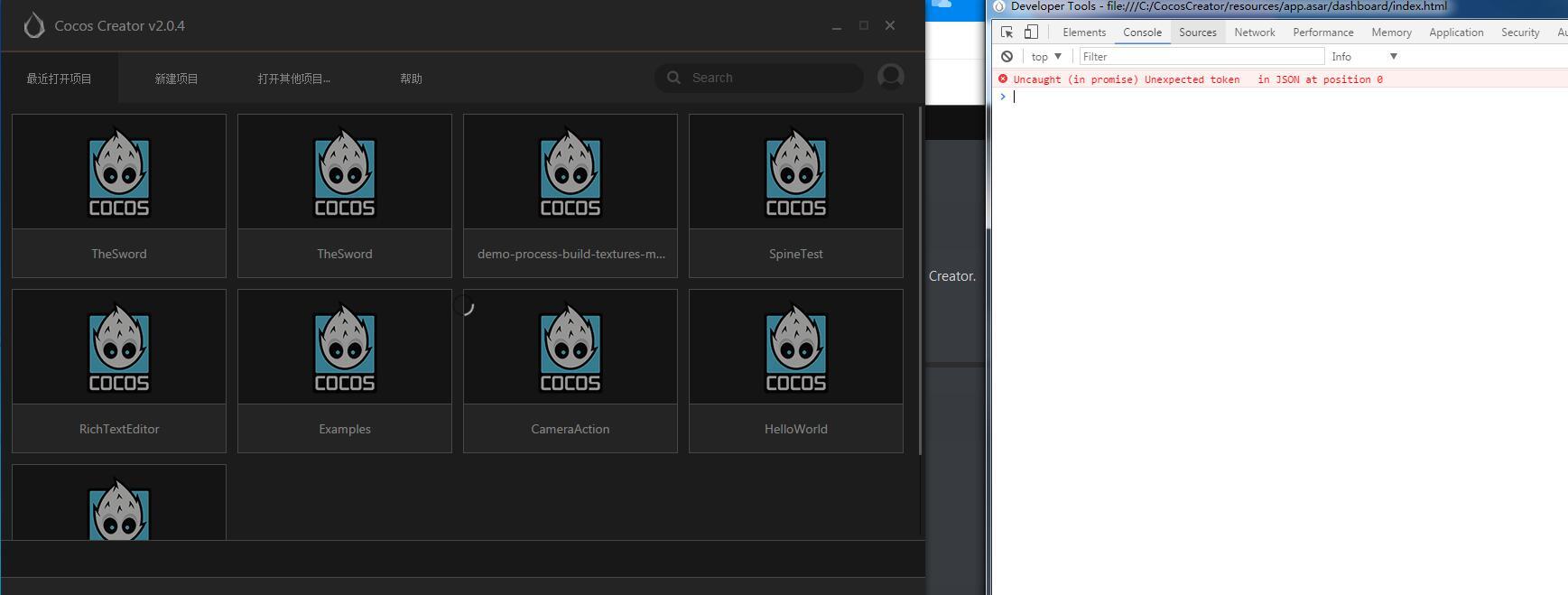1568x595 pixels.
Task: Open the RichTextEditor project card
Action: click(x=119, y=371)
